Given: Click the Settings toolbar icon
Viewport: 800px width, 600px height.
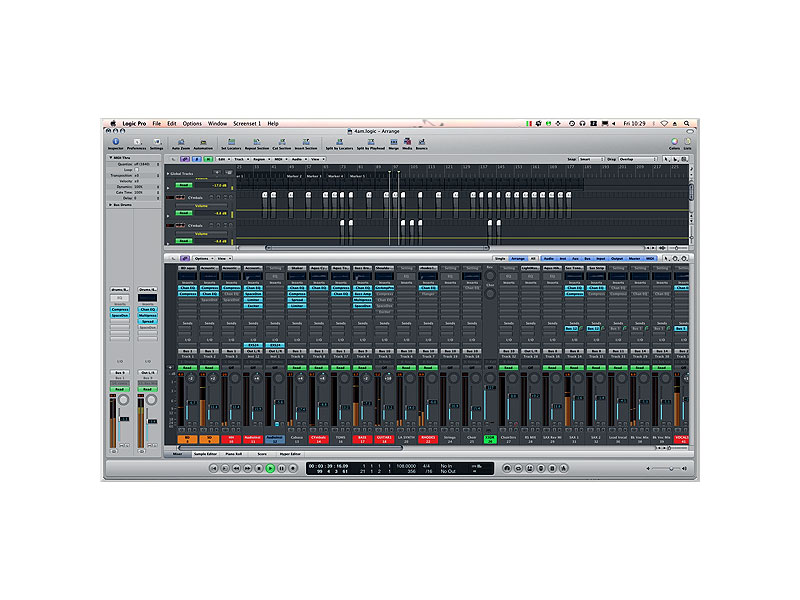Looking at the screenshot, I should pyautogui.click(x=157, y=143).
